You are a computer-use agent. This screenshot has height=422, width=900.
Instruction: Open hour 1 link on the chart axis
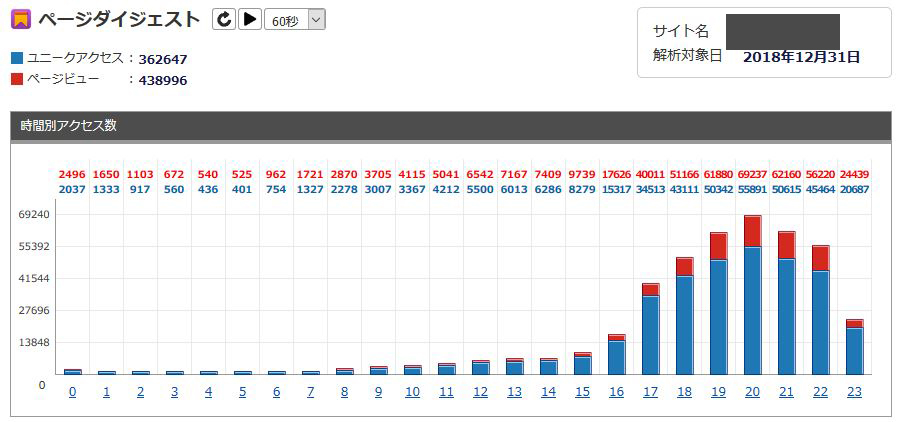(106, 392)
